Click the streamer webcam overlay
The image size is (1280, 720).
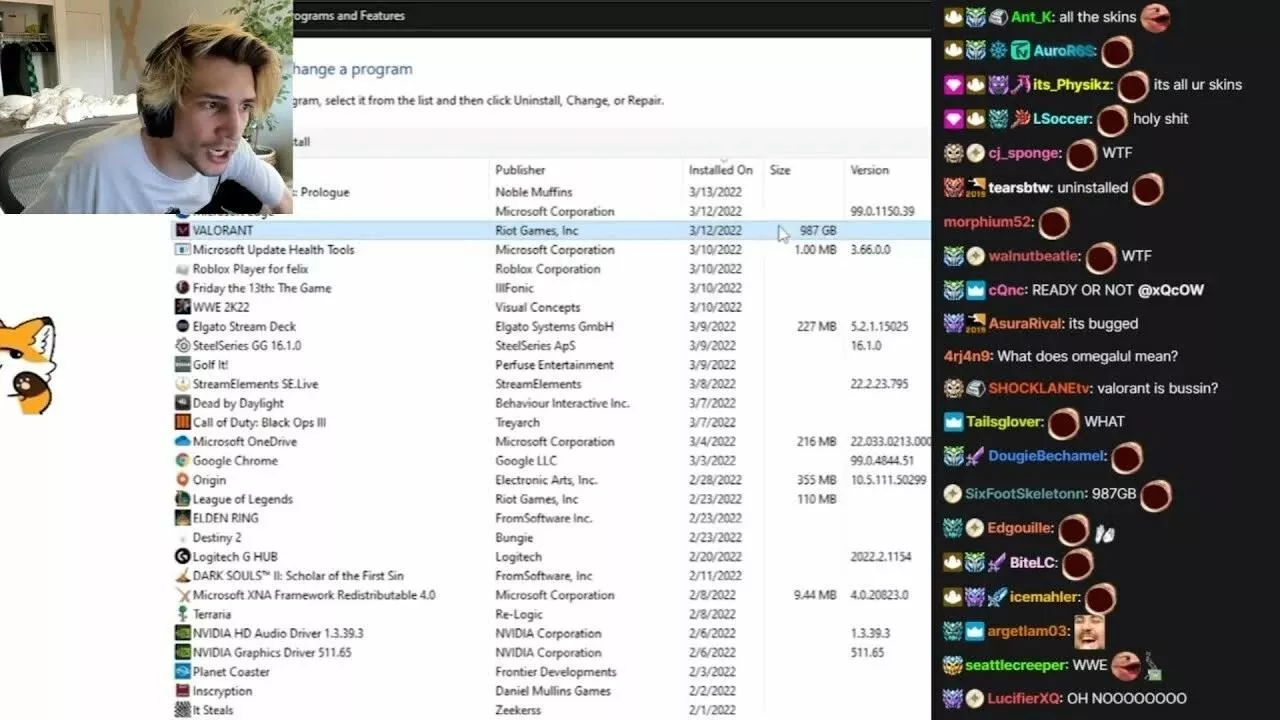tap(146, 106)
